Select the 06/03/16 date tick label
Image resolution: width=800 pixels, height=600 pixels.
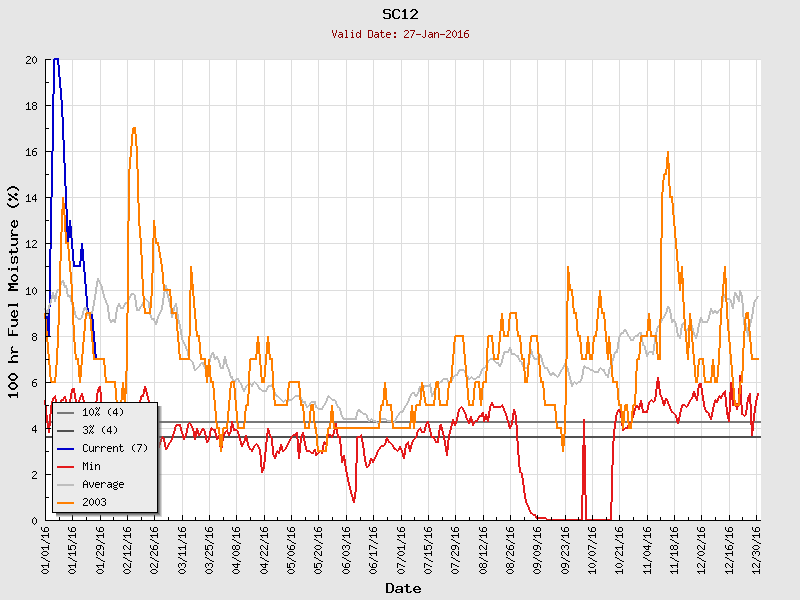click(x=347, y=549)
